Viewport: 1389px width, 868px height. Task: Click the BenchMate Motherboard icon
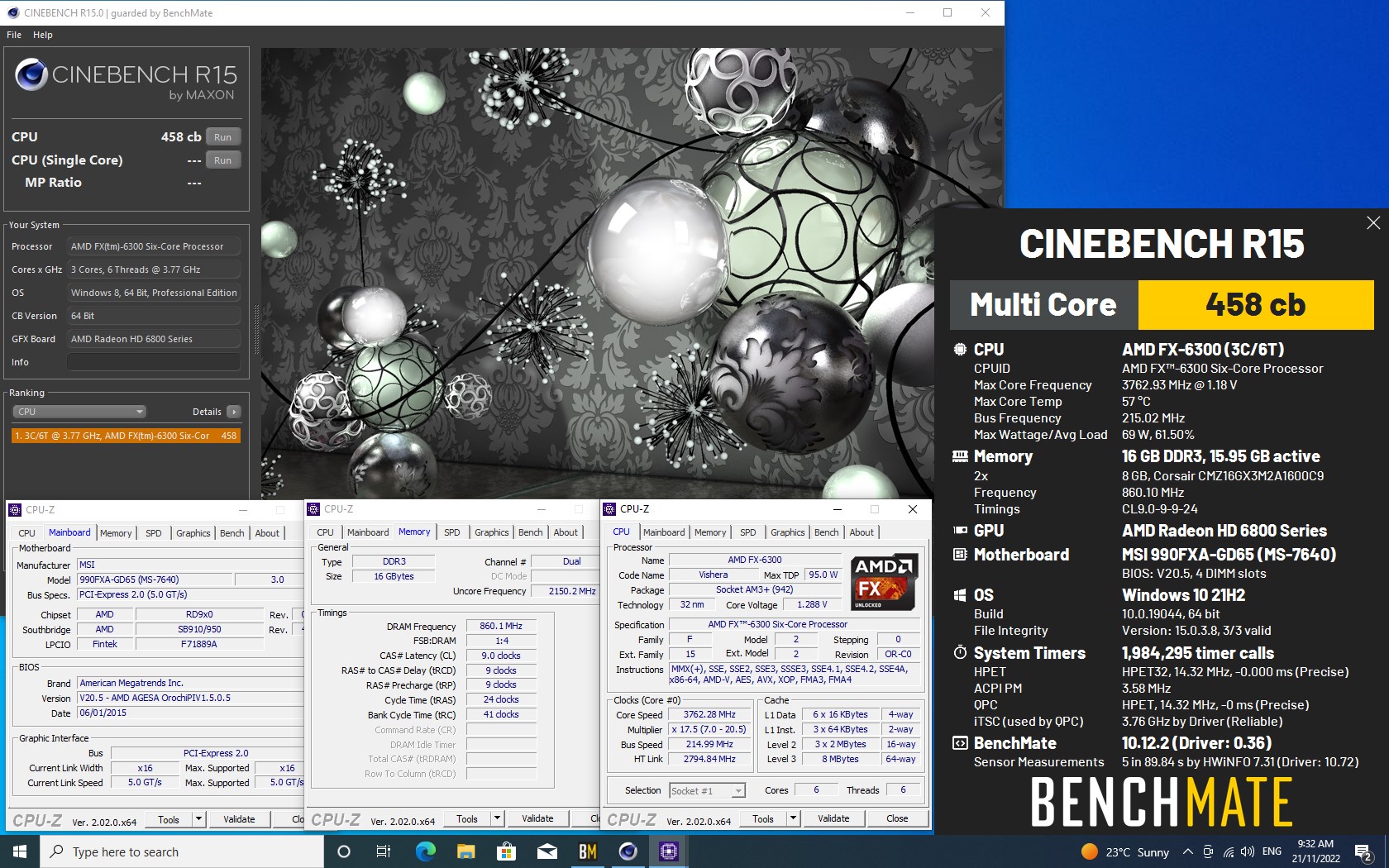960,555
